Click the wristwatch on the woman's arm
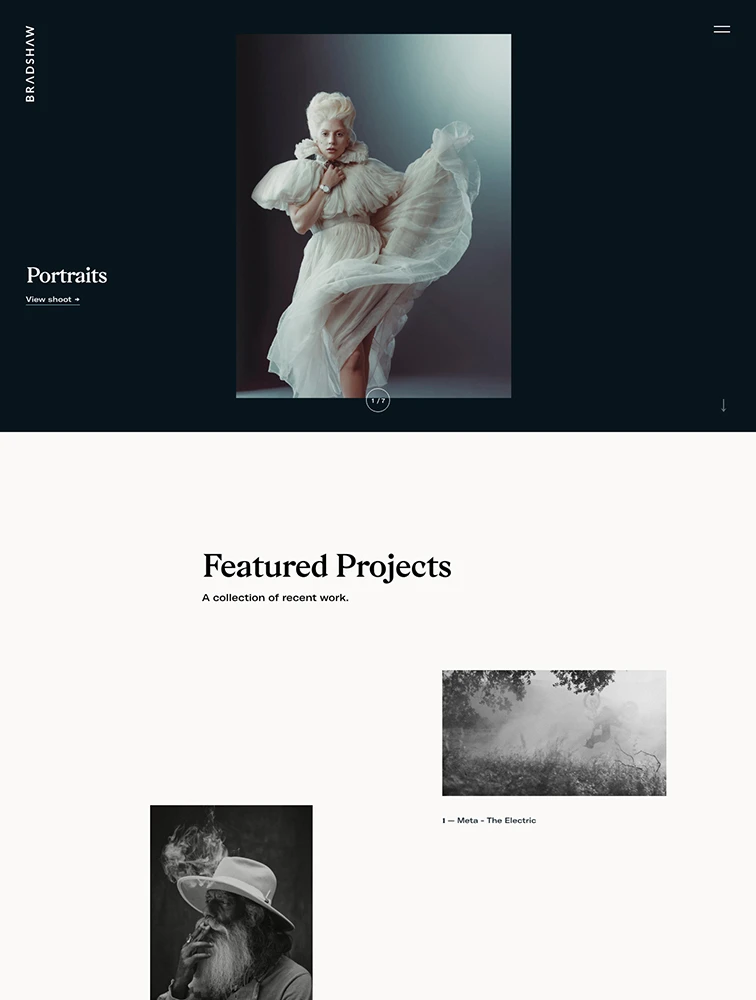756x1000 pixels. tap(325, 188)
